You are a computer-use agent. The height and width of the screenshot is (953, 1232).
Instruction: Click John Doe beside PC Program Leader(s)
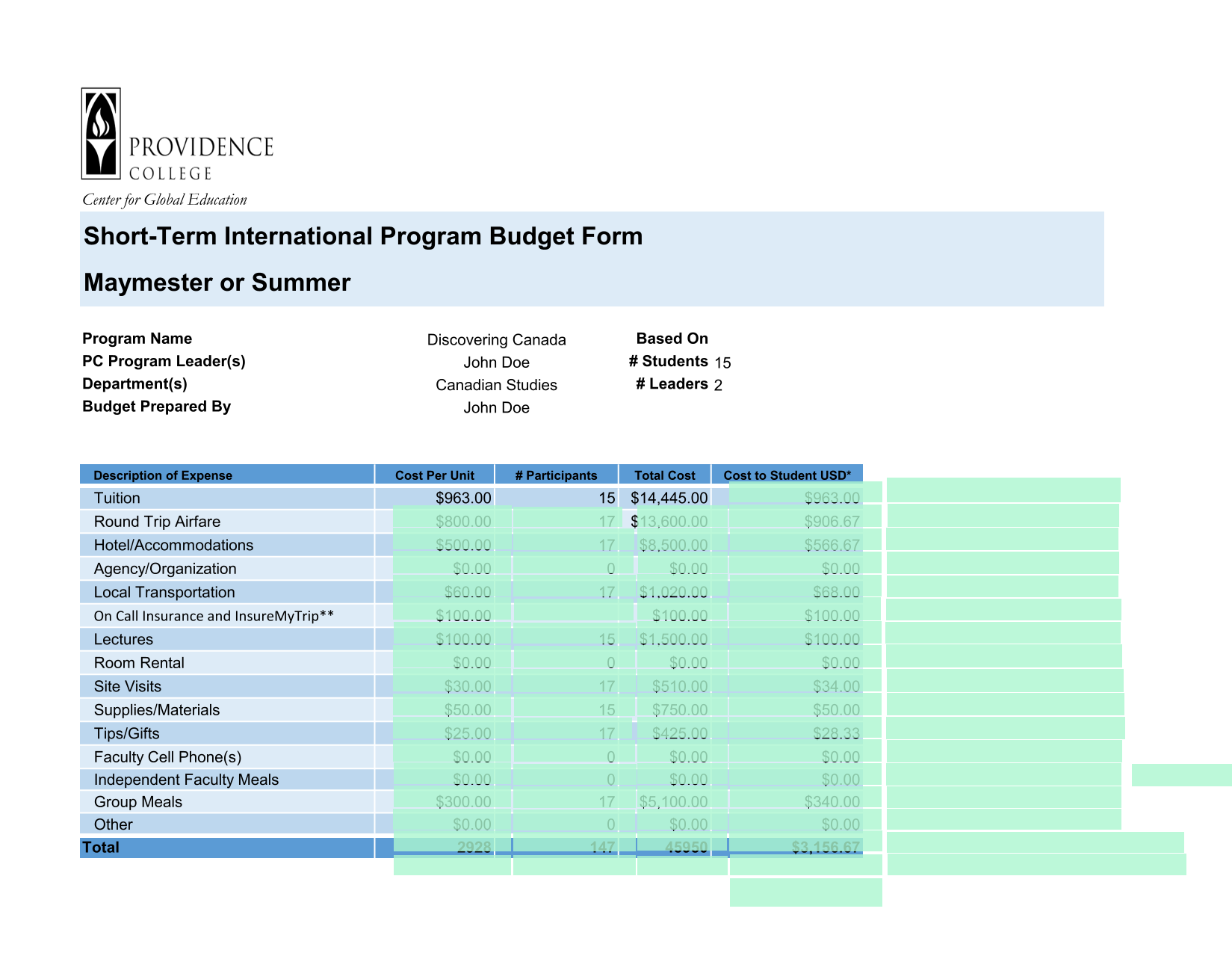click(496, 363)
